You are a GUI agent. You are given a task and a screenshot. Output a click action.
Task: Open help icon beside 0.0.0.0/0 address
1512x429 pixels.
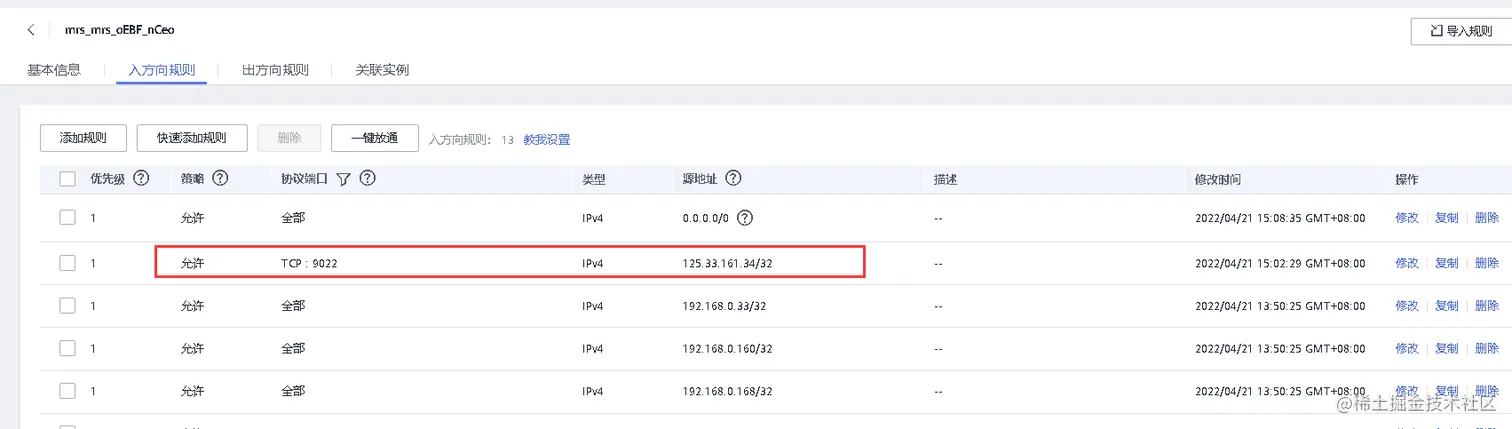click(744, 217)
